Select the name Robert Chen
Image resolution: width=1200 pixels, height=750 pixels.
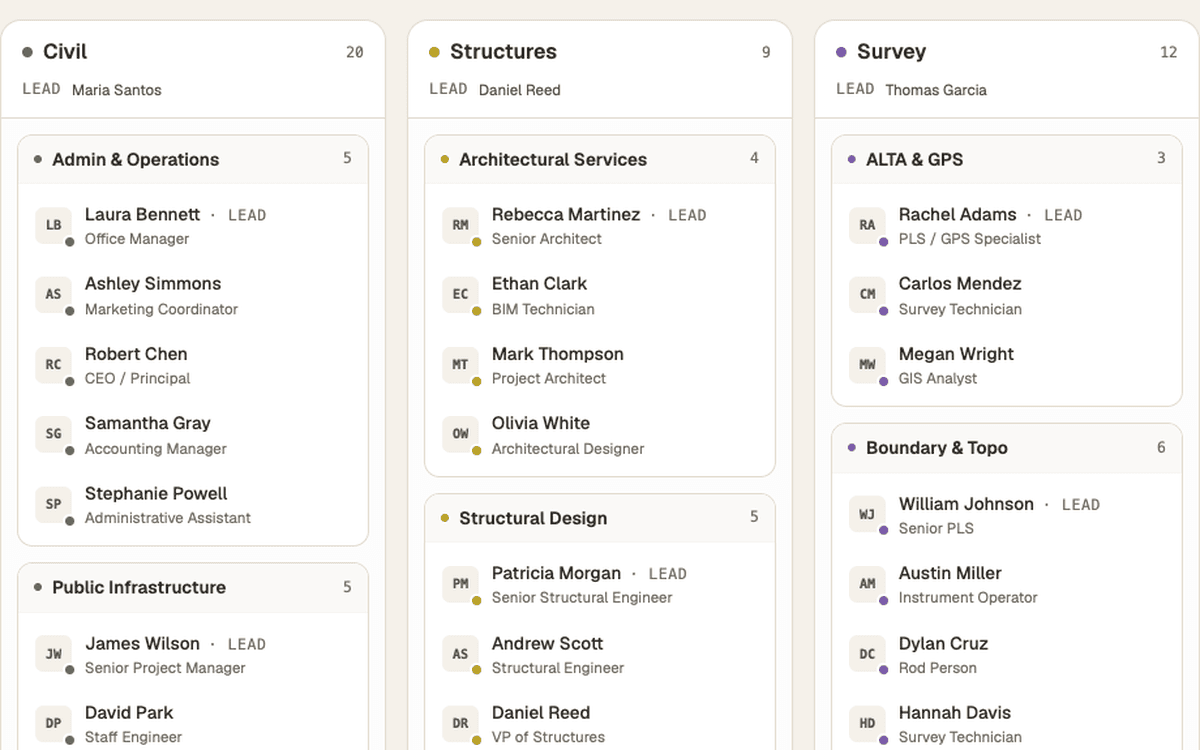136,354
